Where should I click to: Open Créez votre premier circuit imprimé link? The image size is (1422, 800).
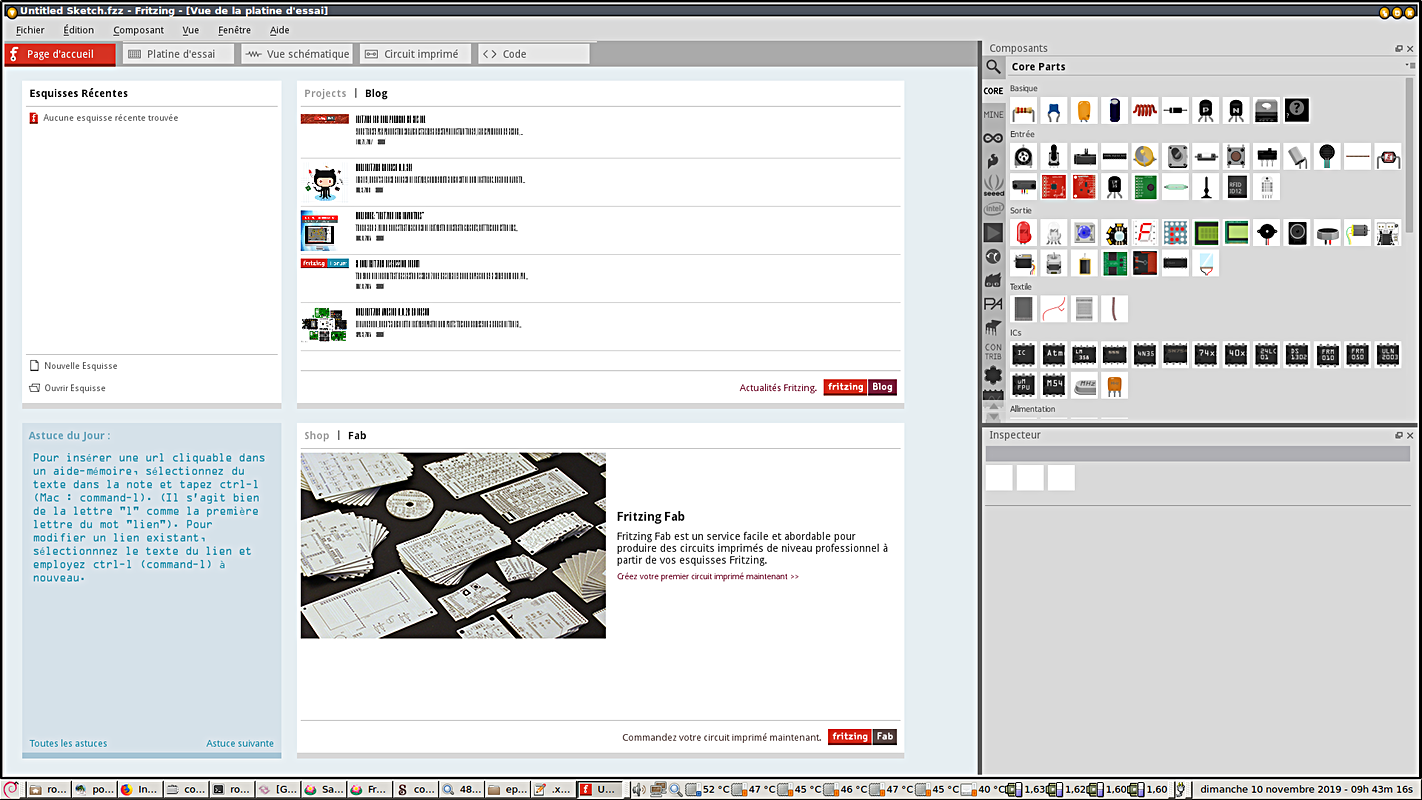click(708, 576)
